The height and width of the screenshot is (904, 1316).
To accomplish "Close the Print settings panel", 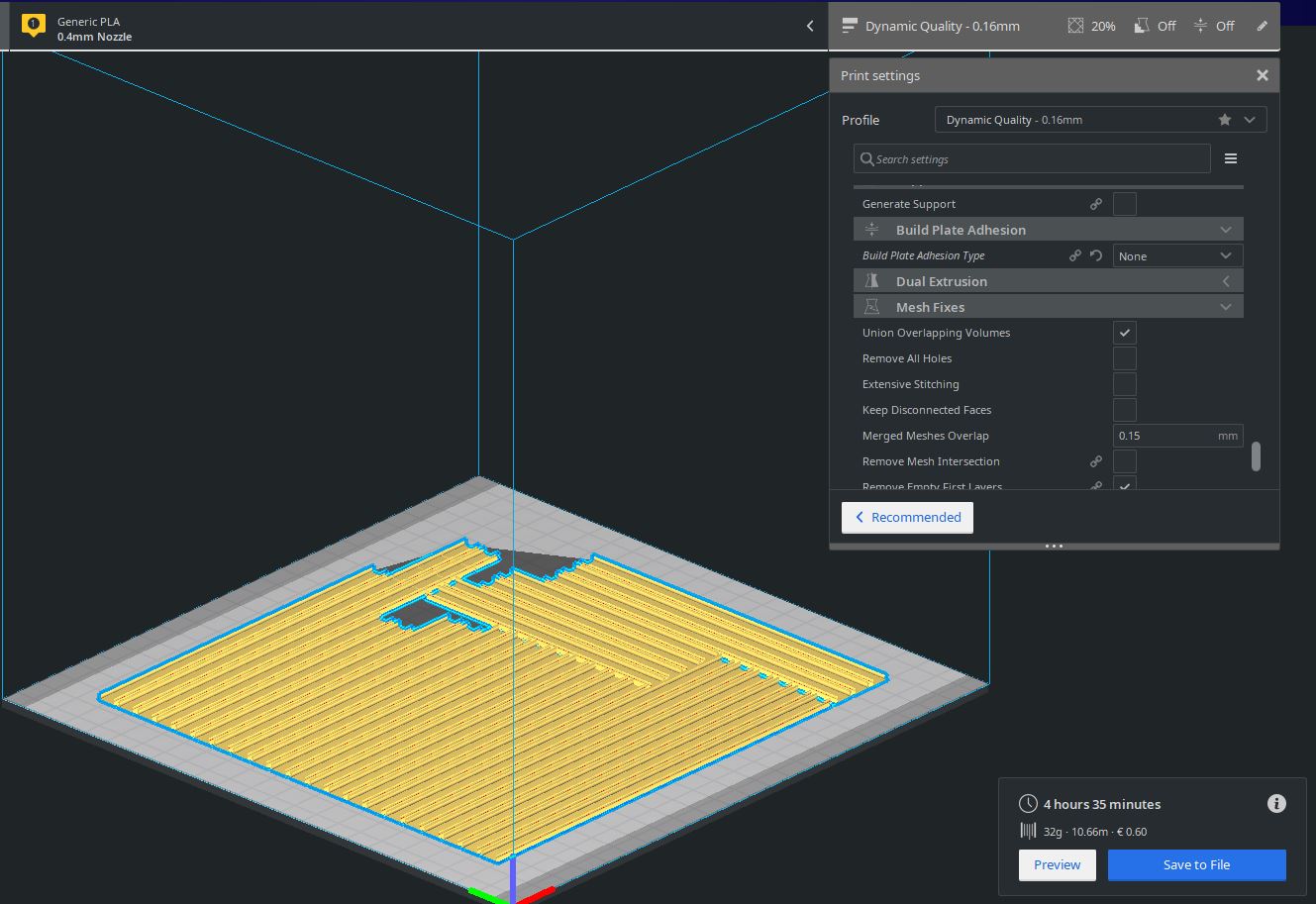I will (x=1262, y=75).
